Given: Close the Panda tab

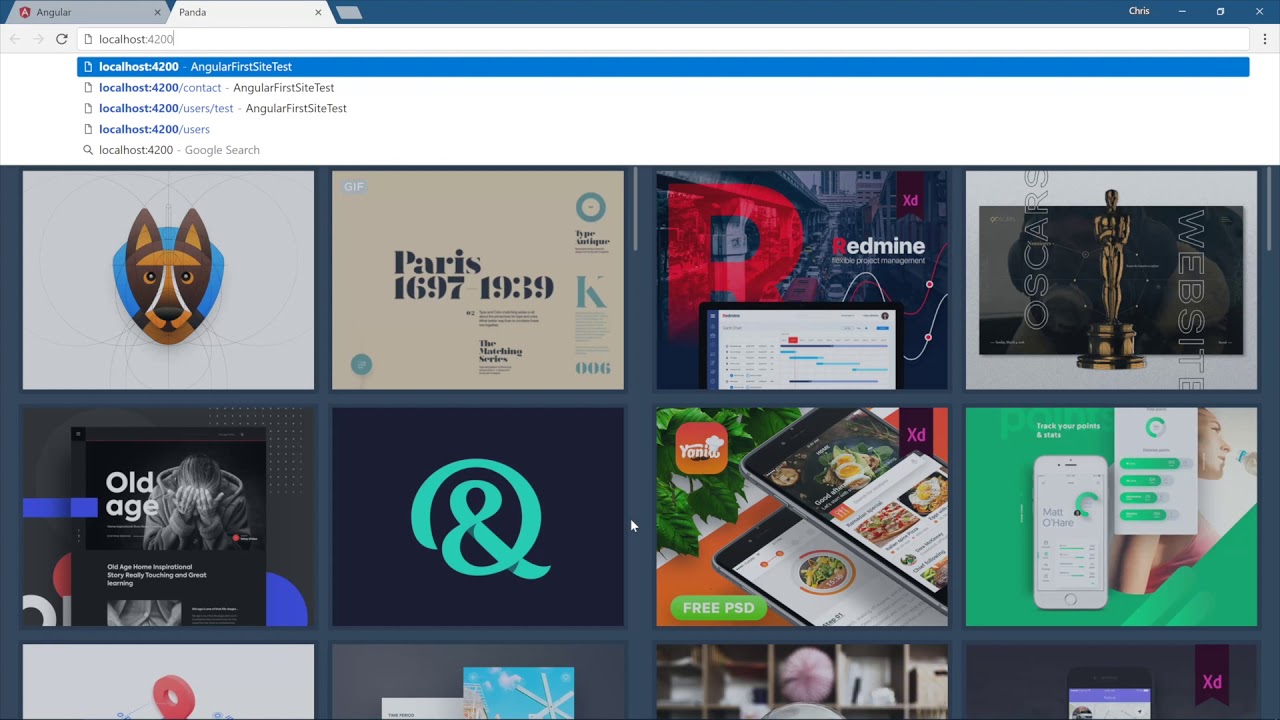Looking at the screenshot, I should [x=318, y=12].
